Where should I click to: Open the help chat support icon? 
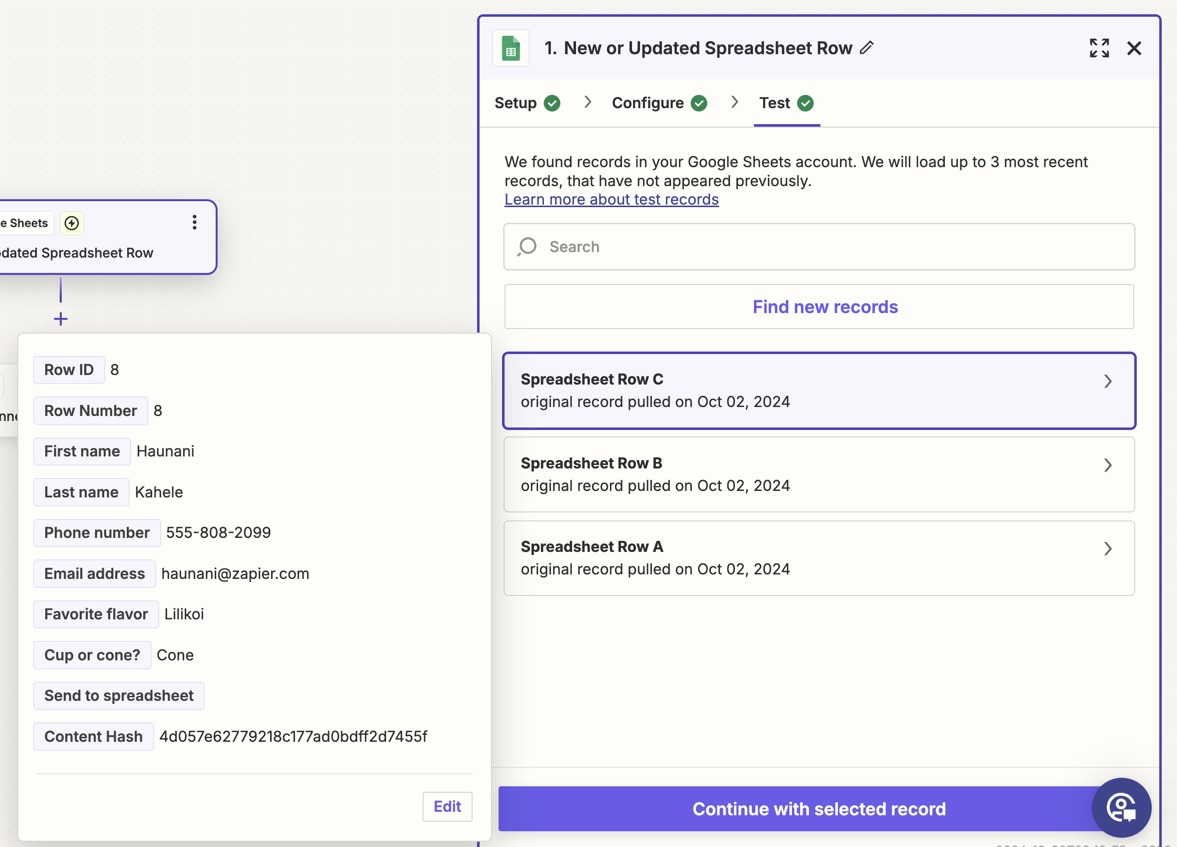pos(1121,807)
